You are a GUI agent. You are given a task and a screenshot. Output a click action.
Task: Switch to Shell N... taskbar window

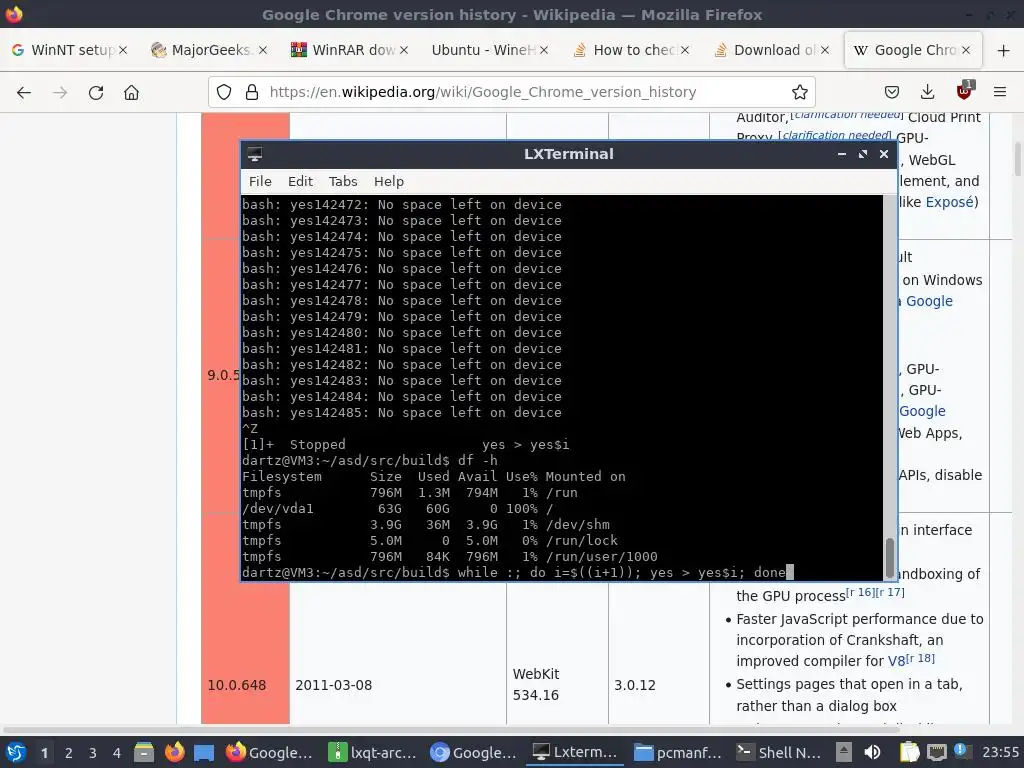pos(779,752)
